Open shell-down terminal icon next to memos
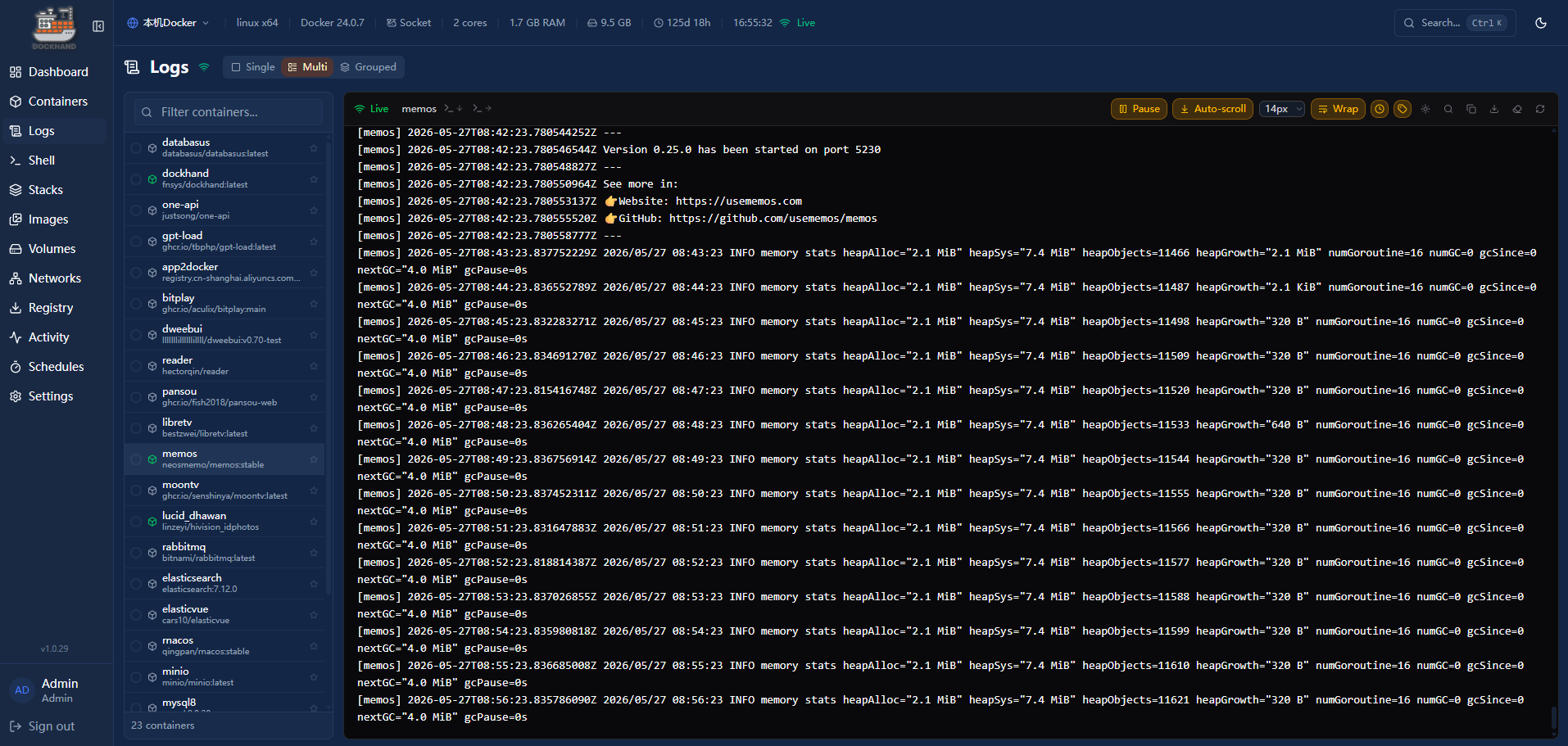Image resolution: width=1568 pixels, height=746 pixels. (x=453, y=108)
